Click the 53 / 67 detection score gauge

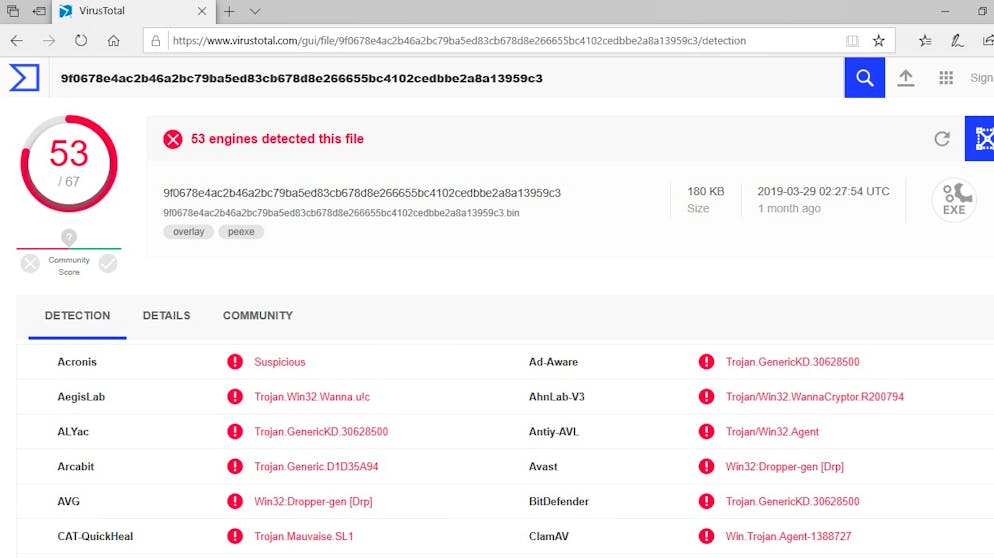click(68, 164)
